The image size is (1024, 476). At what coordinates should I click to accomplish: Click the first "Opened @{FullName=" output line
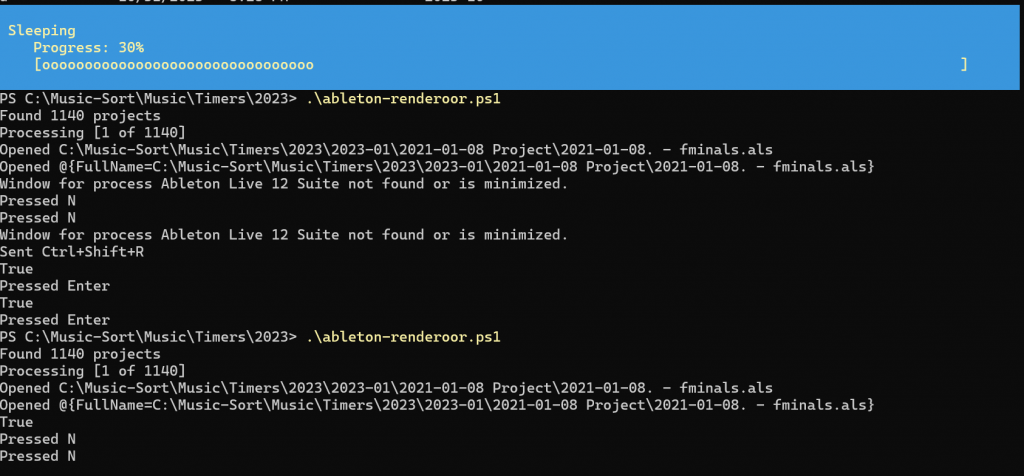tap(437, 167)
